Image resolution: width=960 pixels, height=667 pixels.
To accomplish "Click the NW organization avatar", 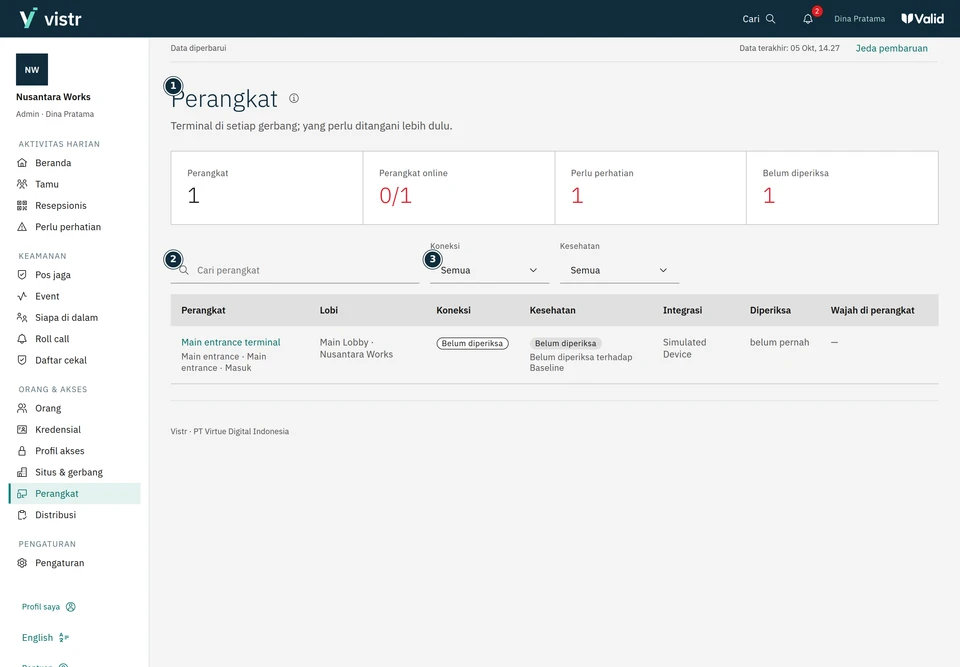I will click(32, 69).
